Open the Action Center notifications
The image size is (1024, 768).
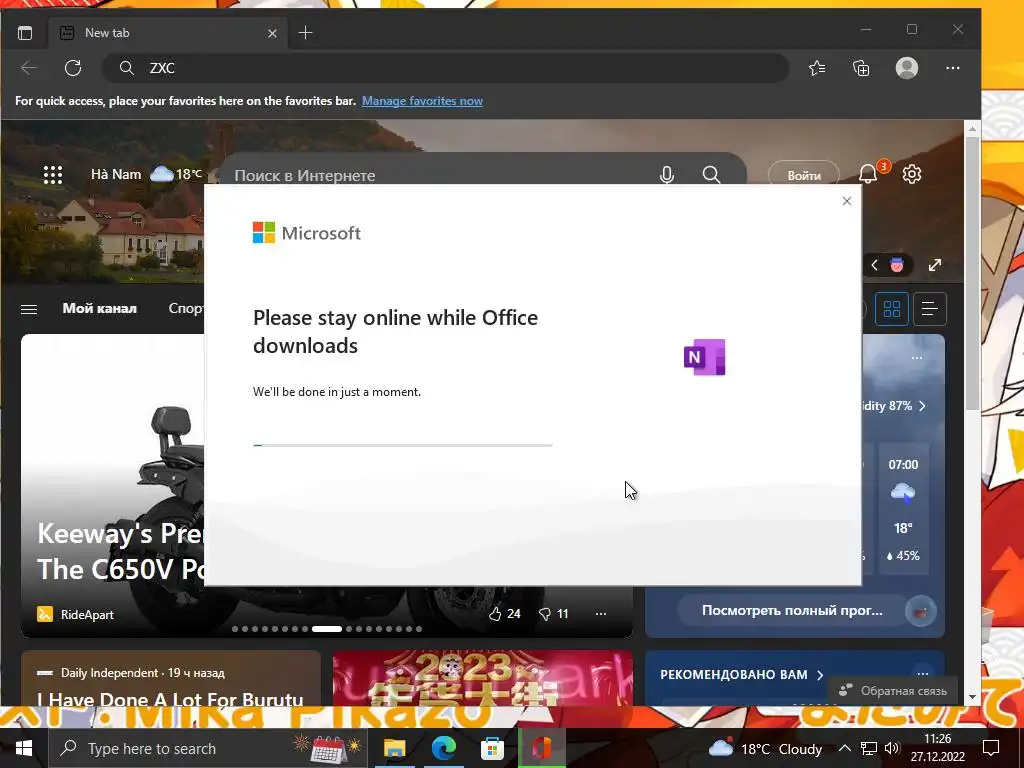click(991, 748)
